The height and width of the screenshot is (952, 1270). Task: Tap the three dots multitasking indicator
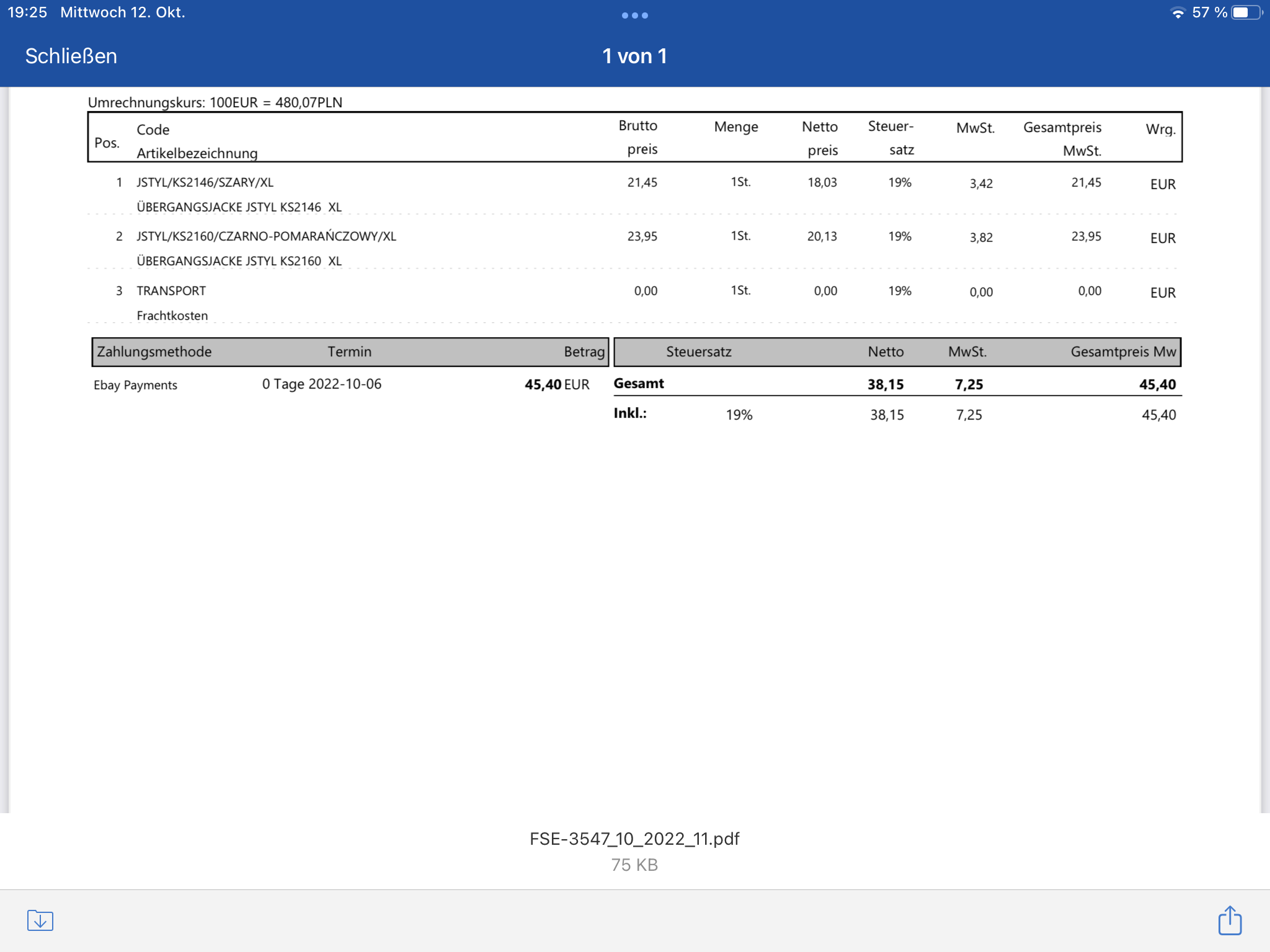634,15
